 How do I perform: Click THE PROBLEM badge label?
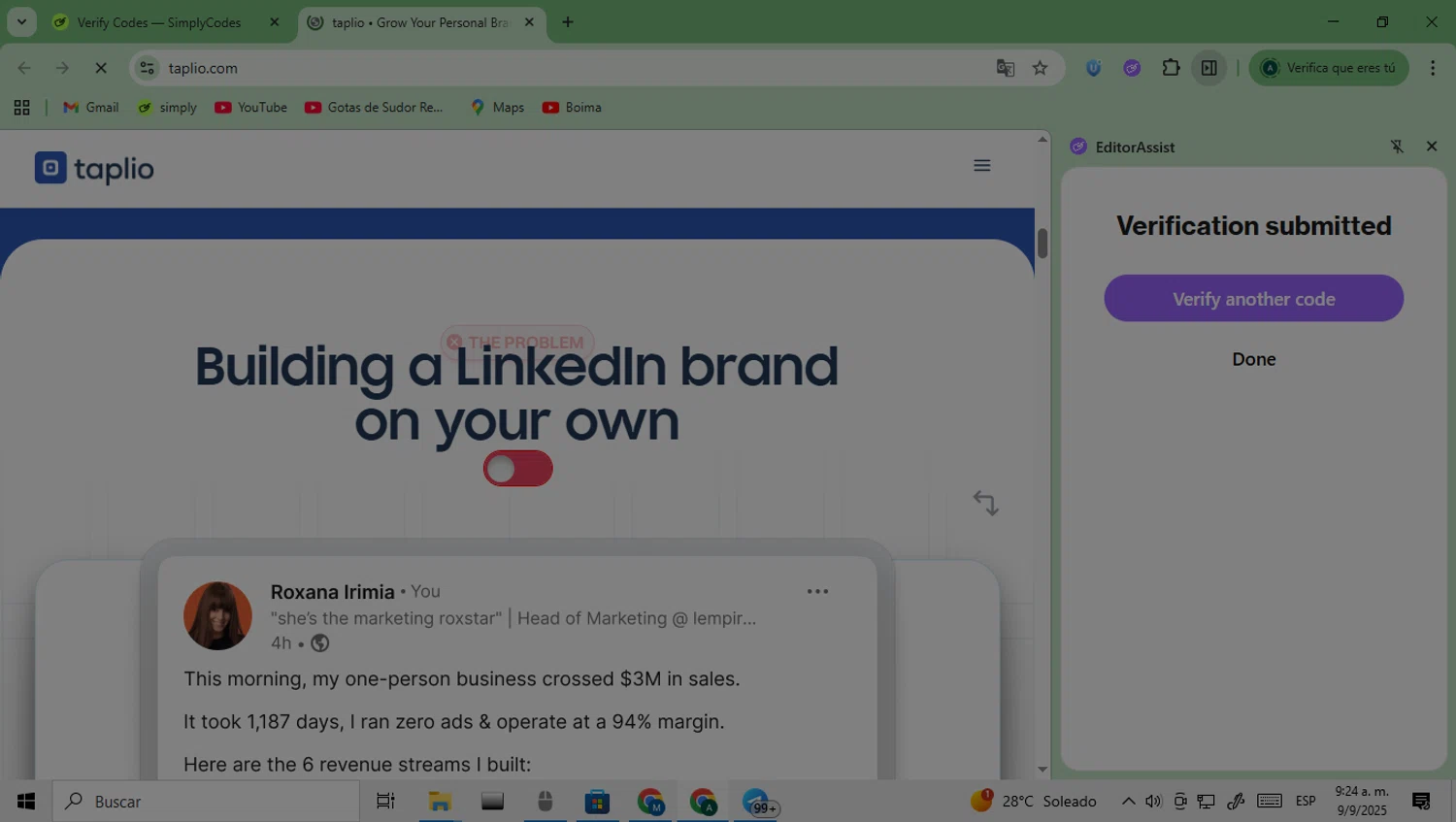point(516,342)
